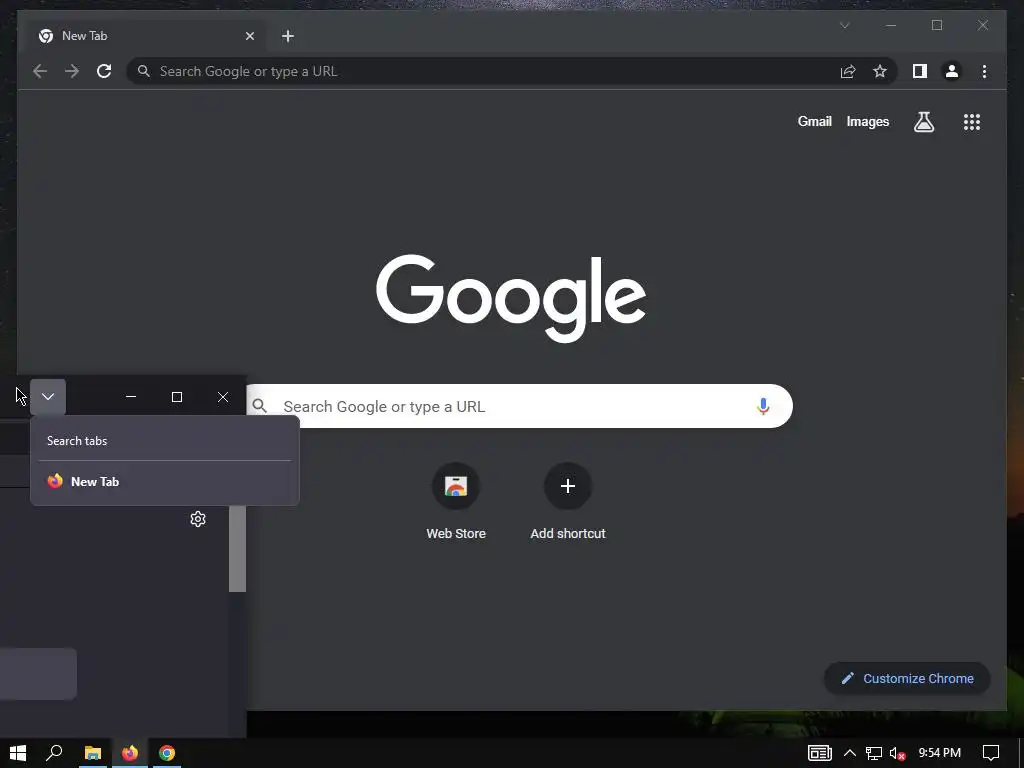Minimize the Chrome window
Viewport: 1024px width, 768px height.
click(x=891, y=25)
